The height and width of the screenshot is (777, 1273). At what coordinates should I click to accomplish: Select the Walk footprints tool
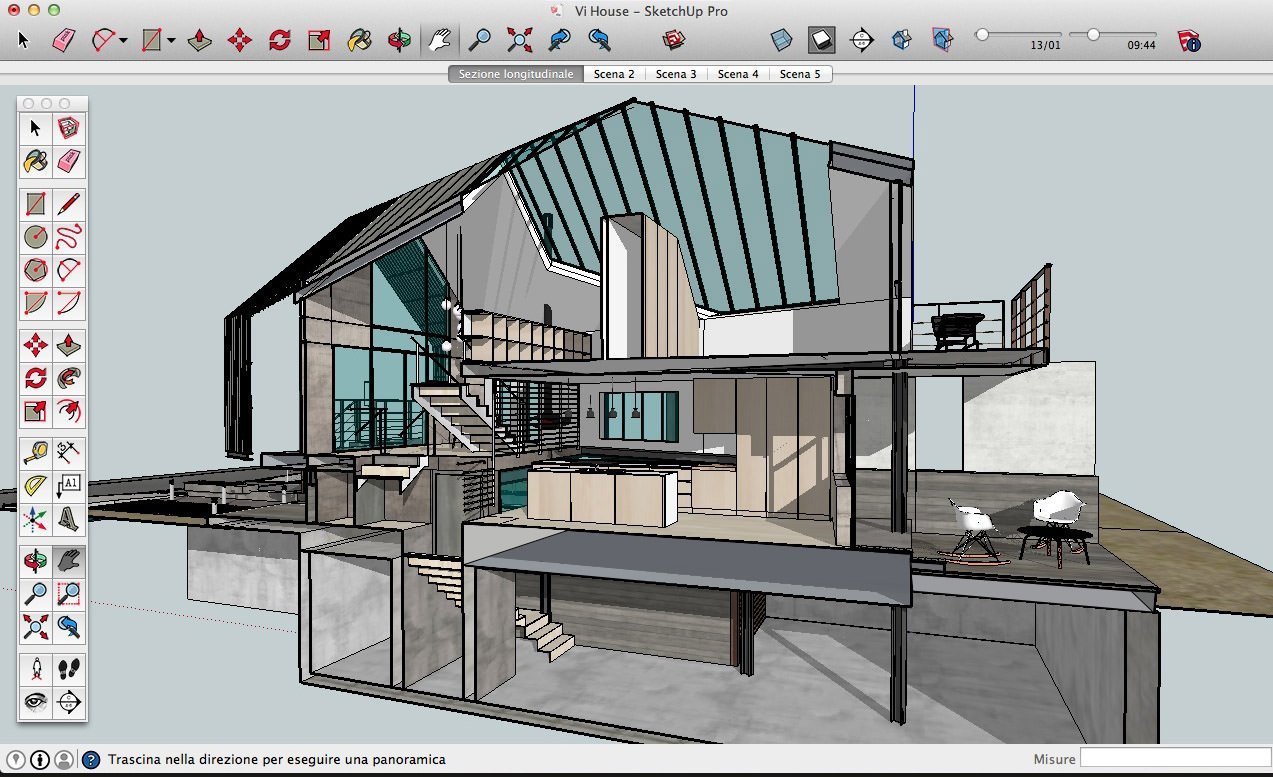point(69,668)
